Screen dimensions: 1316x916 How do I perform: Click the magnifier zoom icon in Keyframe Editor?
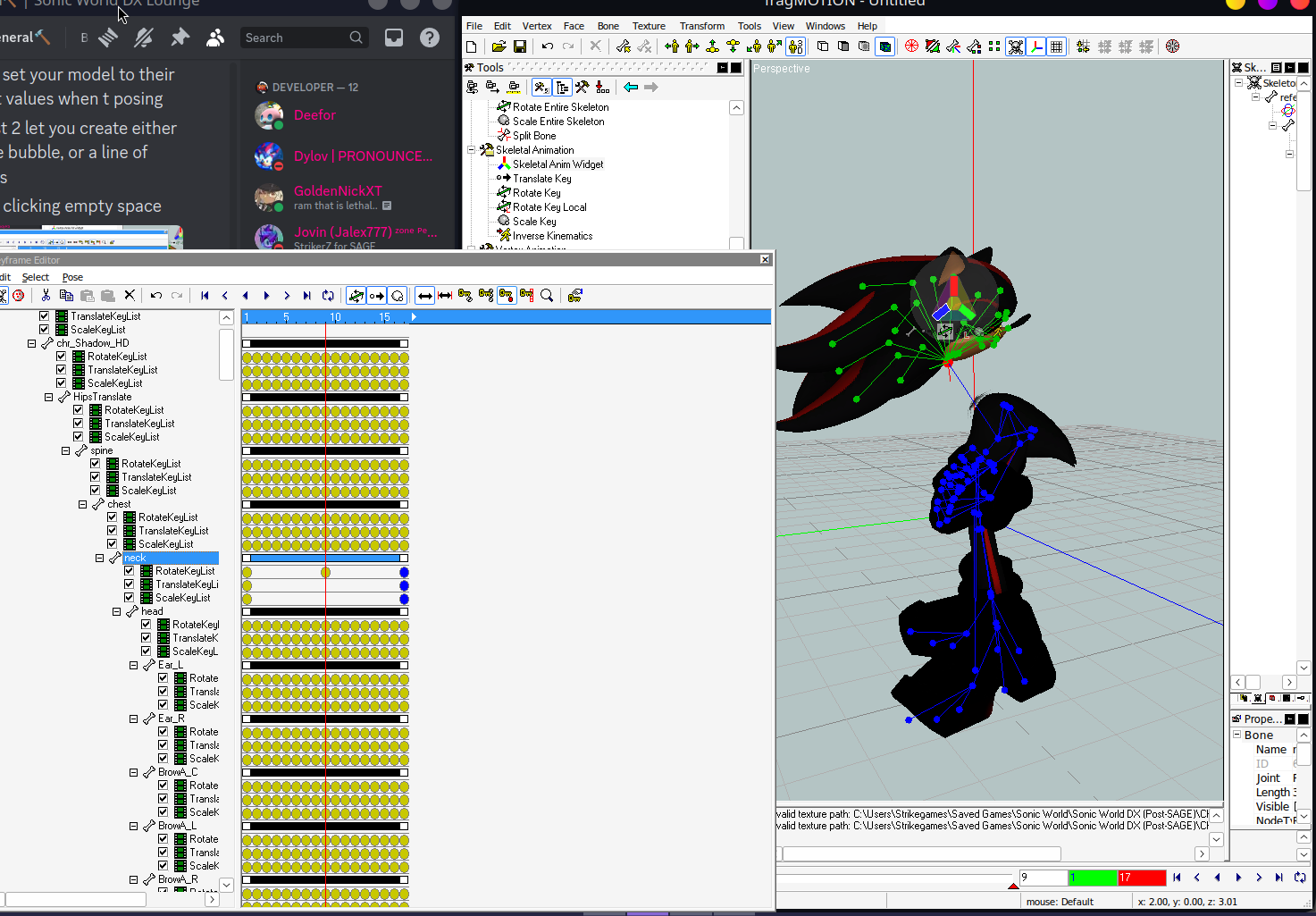tap(547, 296)
